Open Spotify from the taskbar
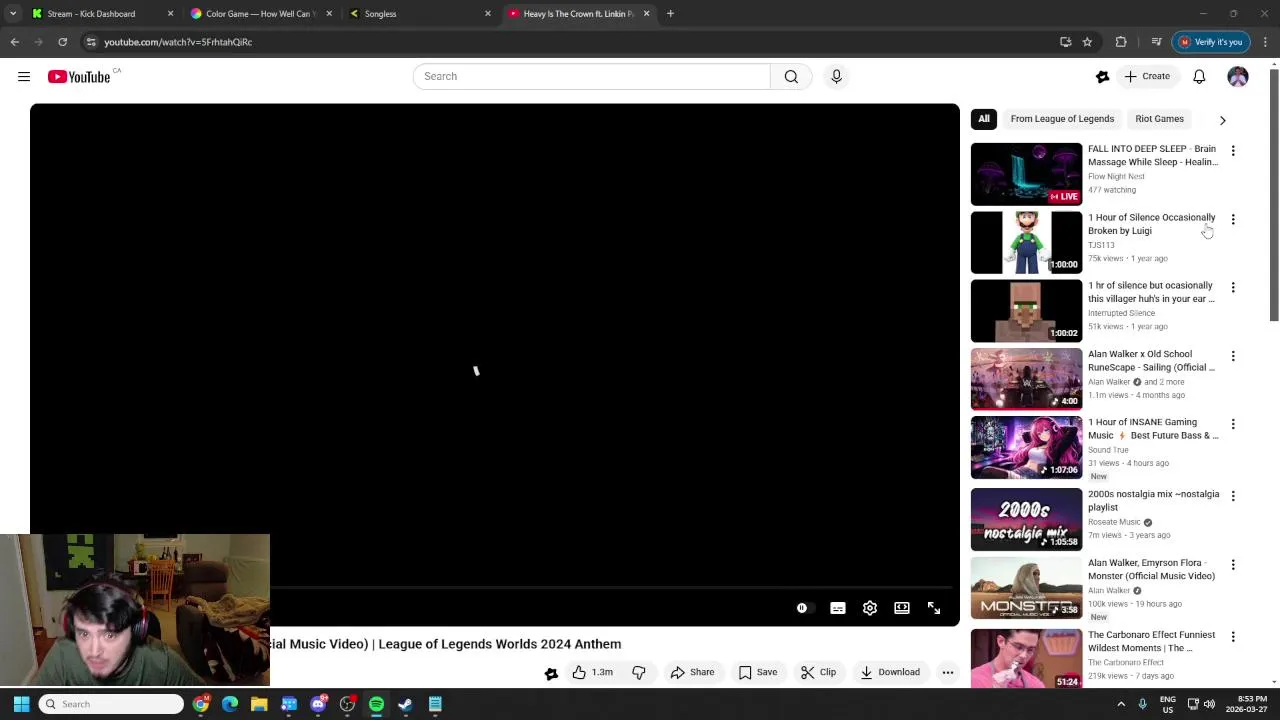 tap(376, 704)
